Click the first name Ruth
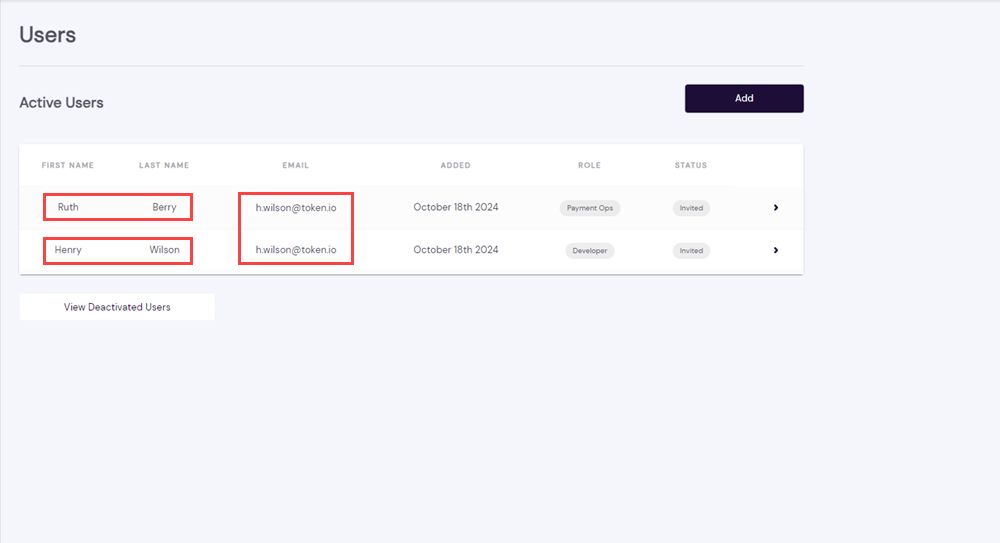 pos(68,207)
